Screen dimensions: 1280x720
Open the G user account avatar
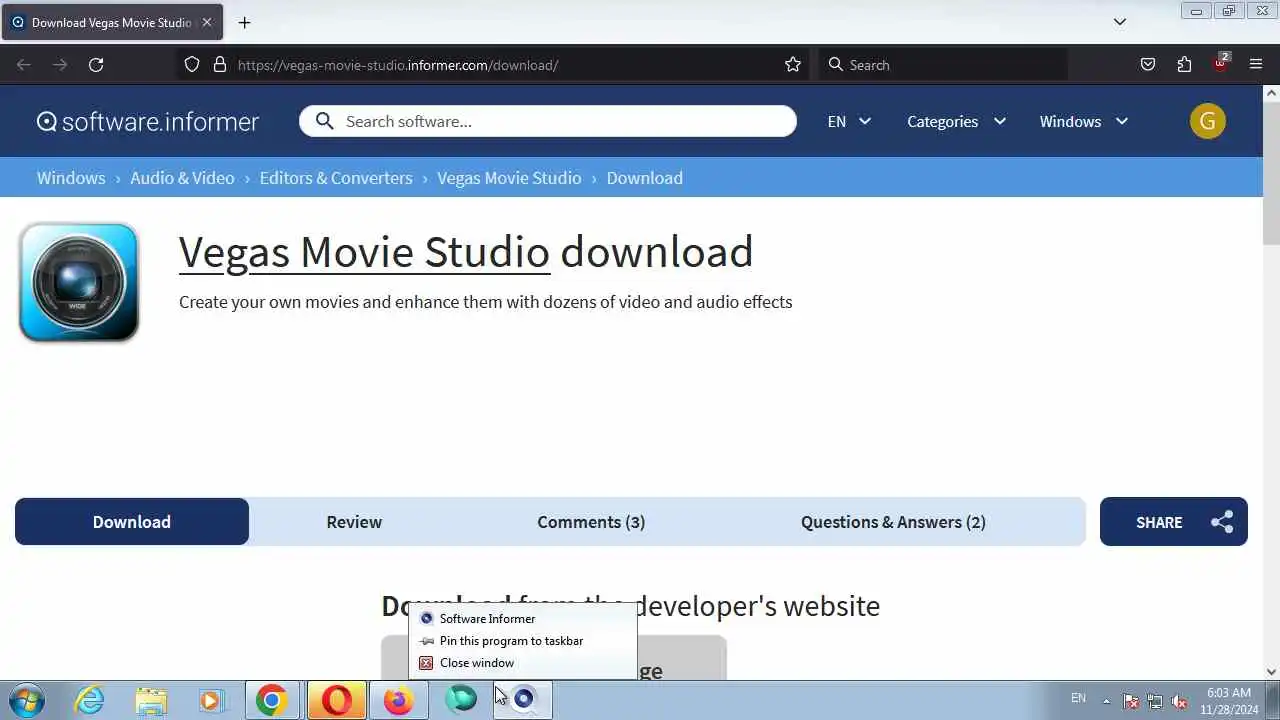click(1207, 121)
